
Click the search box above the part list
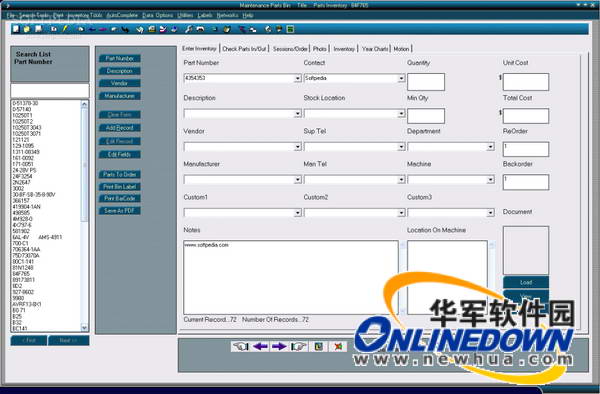click(50, 91)
